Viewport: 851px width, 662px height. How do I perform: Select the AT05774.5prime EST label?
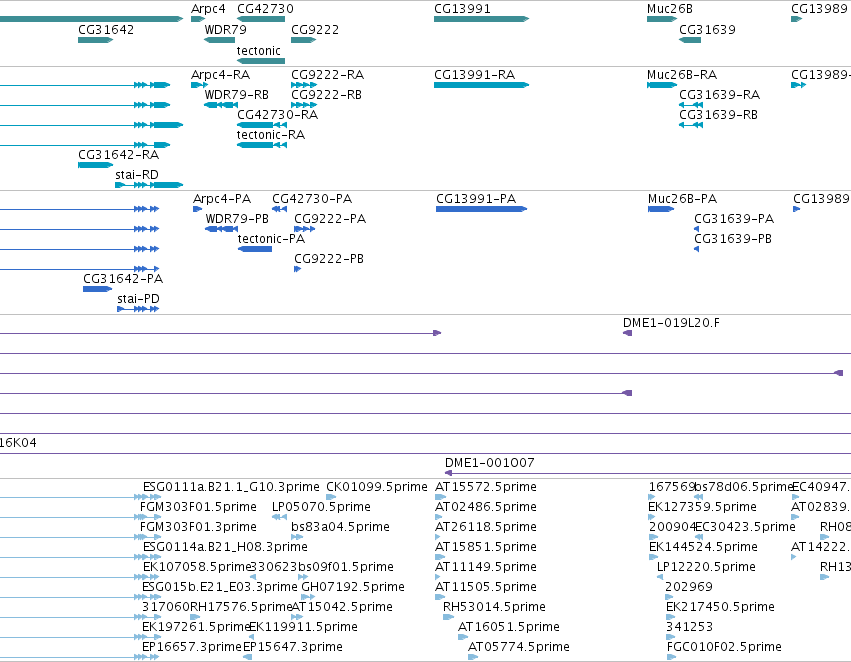(x=519, y=648)
